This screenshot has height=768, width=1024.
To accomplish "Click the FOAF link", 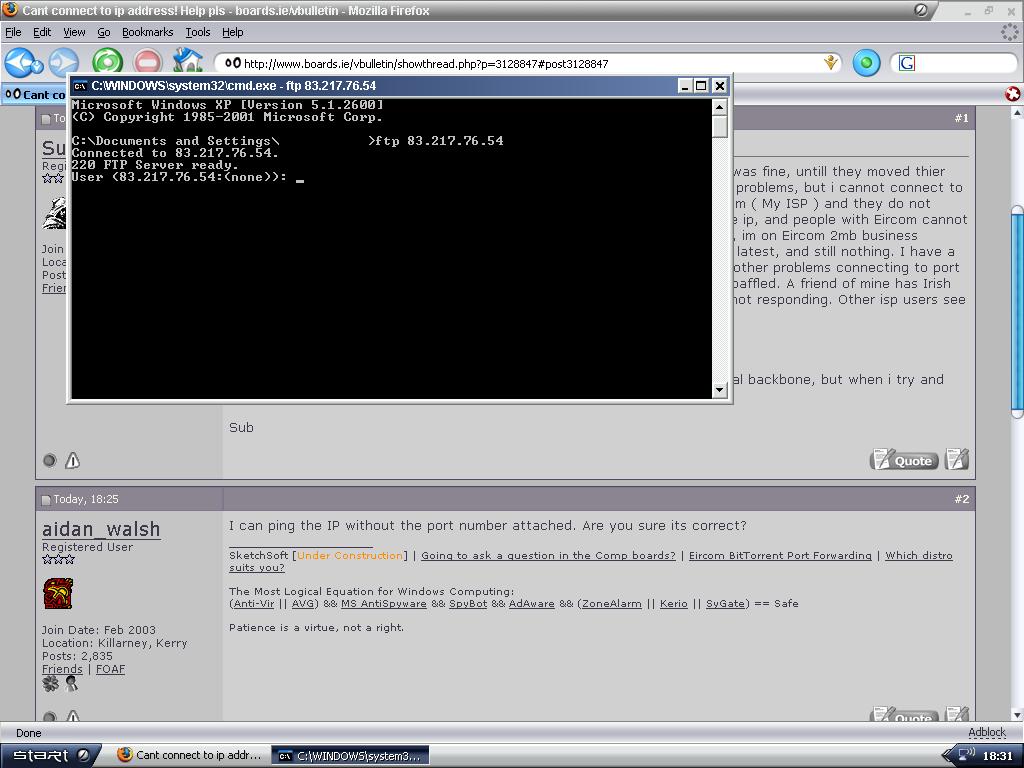I will click(110, 669).
